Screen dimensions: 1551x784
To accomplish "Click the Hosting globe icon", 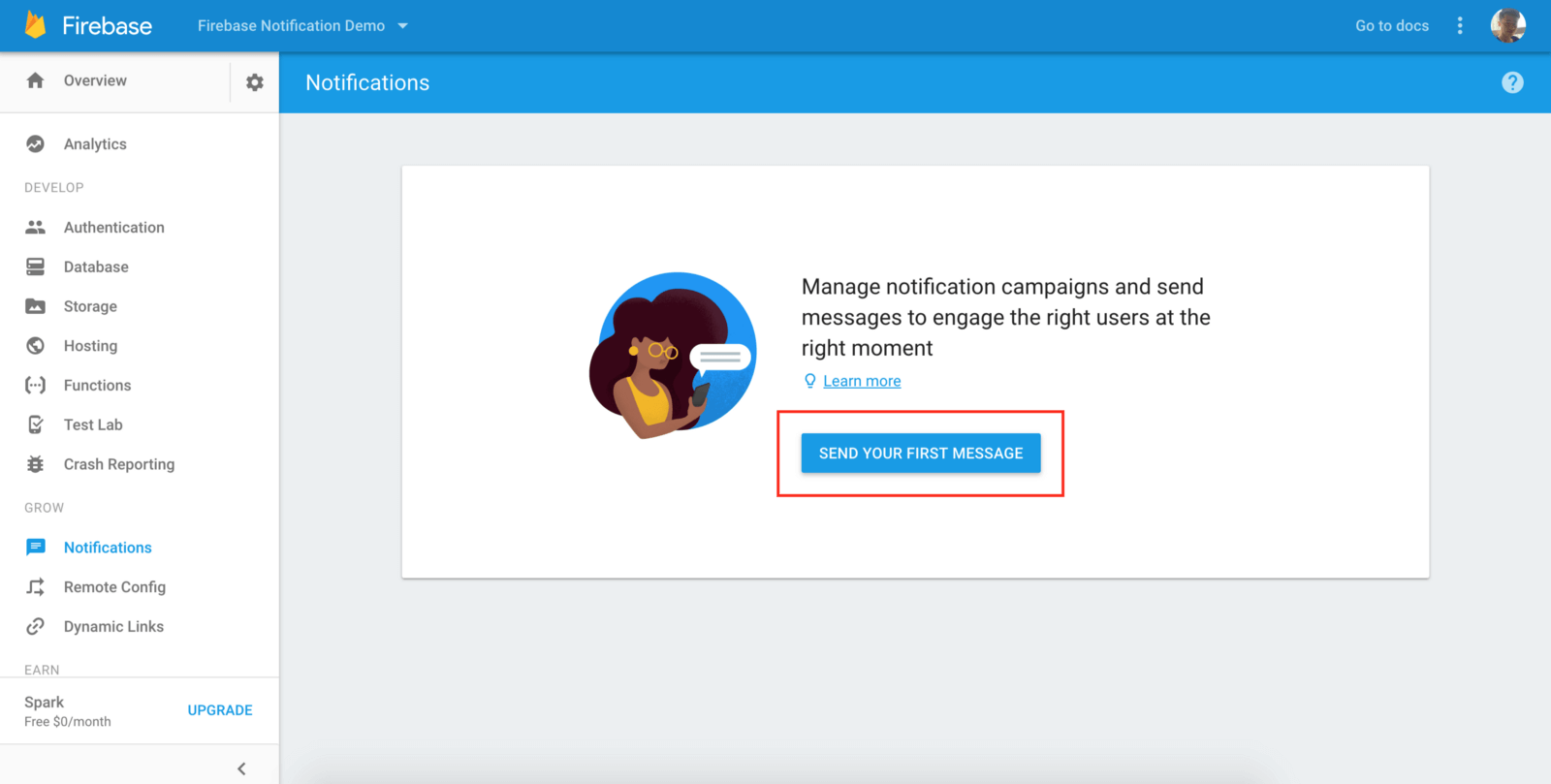I will 36,346.
